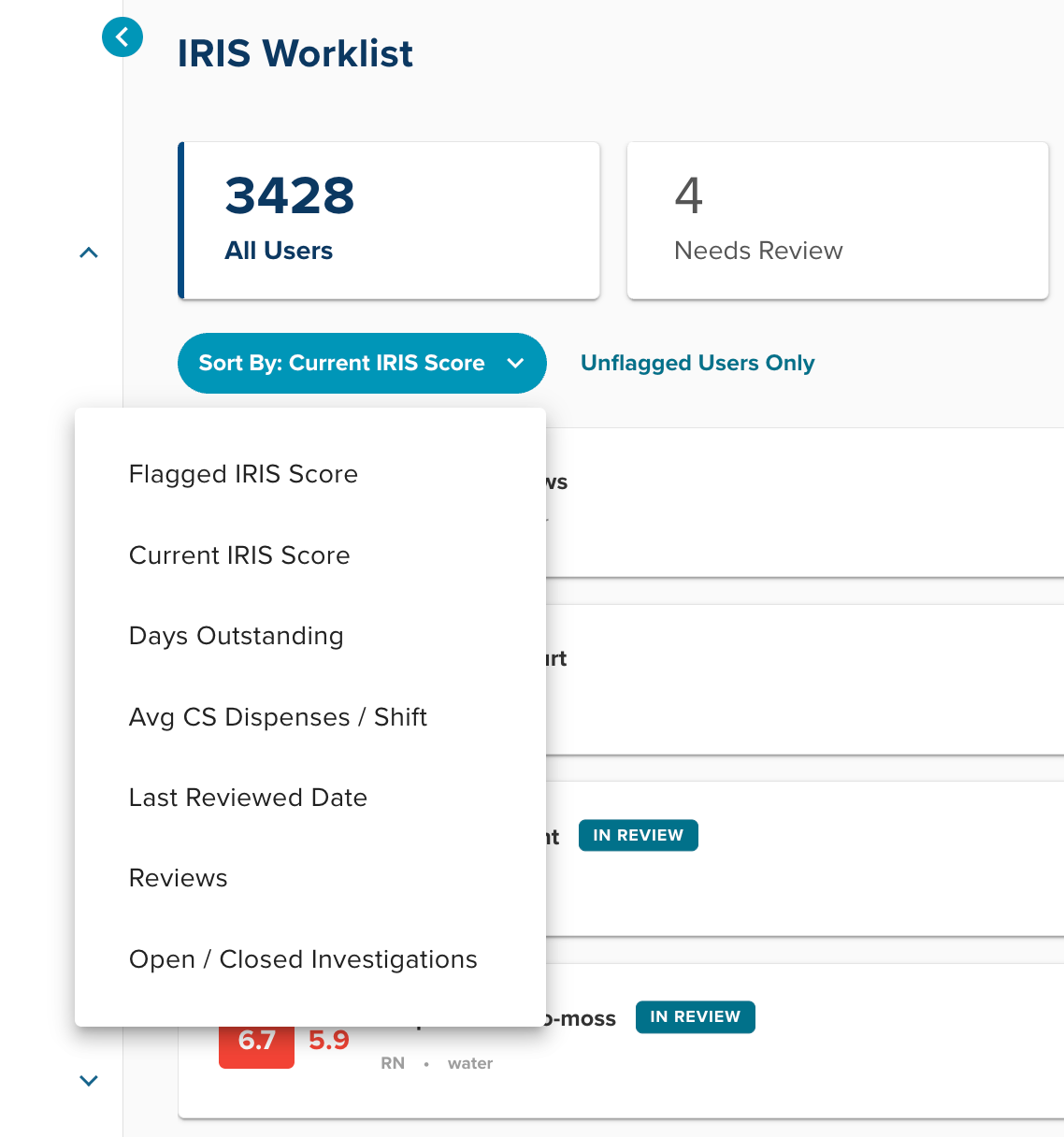Image resolution: width=1064 pixels, height=1137 pixels.
Task: Select the All Users card
Action: pos(389,221)
